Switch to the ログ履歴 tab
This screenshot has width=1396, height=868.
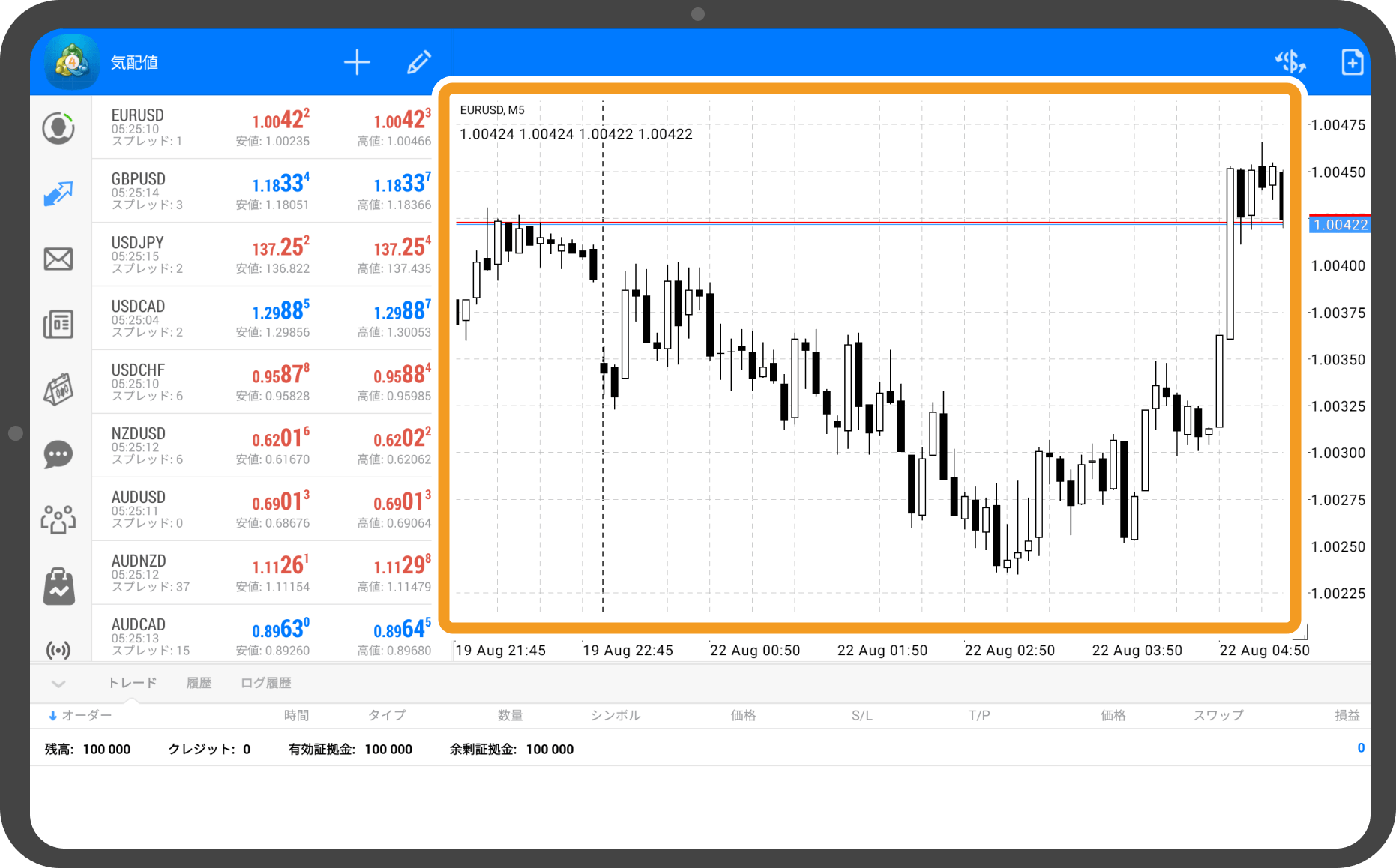265,683
